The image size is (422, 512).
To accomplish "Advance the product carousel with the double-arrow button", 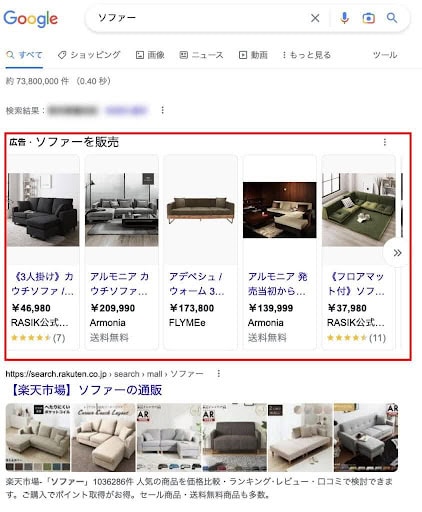I will coord(397,253).
